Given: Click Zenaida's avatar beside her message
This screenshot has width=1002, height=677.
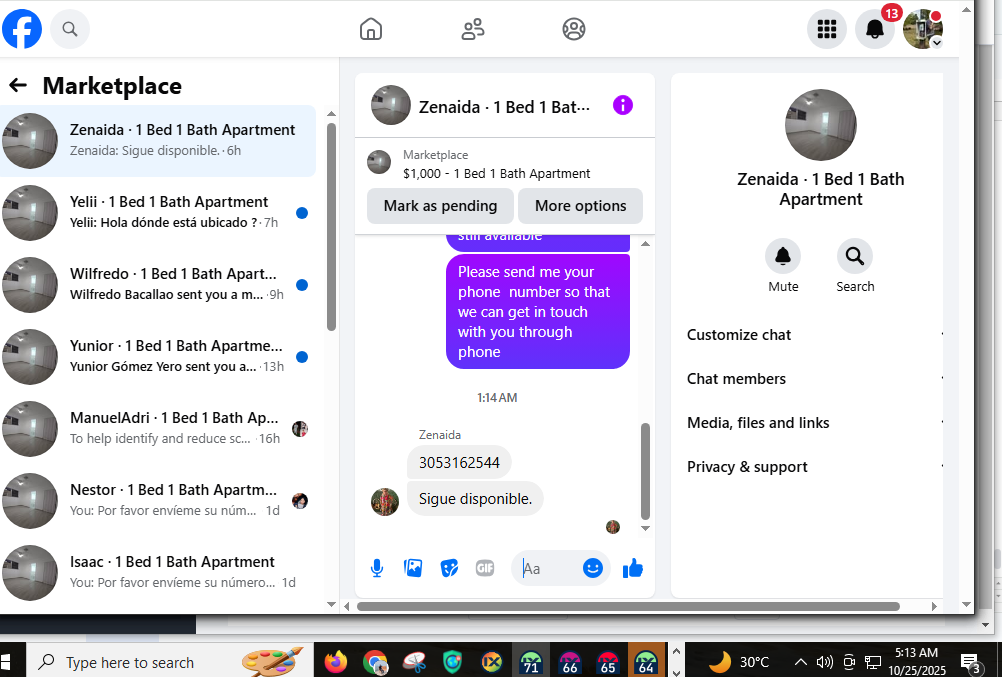Looking at the screenshot, I should [385, 502].
